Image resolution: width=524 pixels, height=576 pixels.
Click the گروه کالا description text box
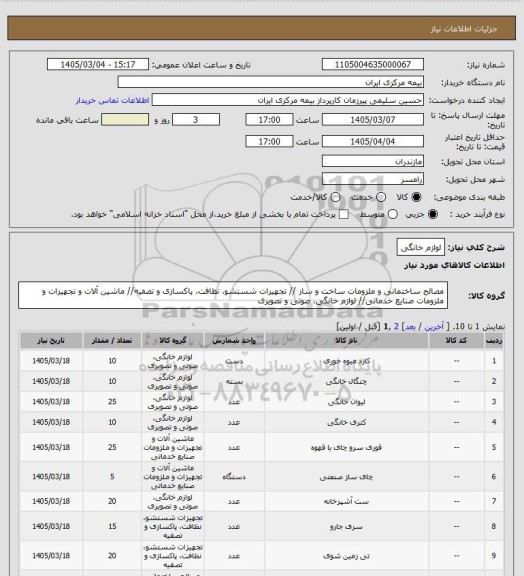[x=233, y=296]
